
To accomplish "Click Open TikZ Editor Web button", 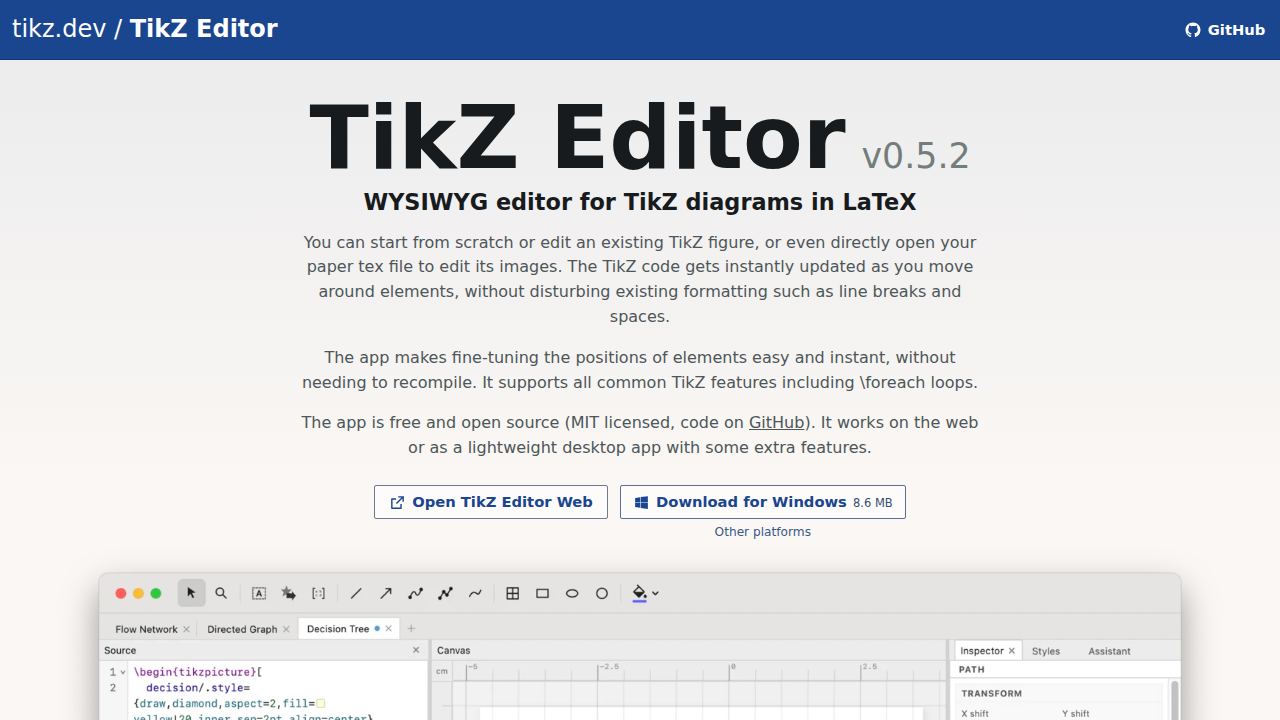I will (491, 502).
